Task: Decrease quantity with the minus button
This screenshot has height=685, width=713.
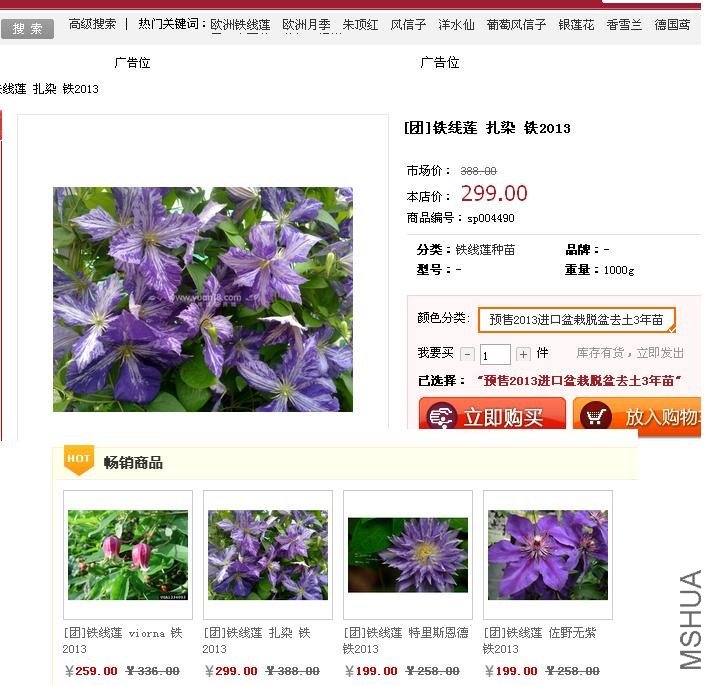Action: point(469,354)
